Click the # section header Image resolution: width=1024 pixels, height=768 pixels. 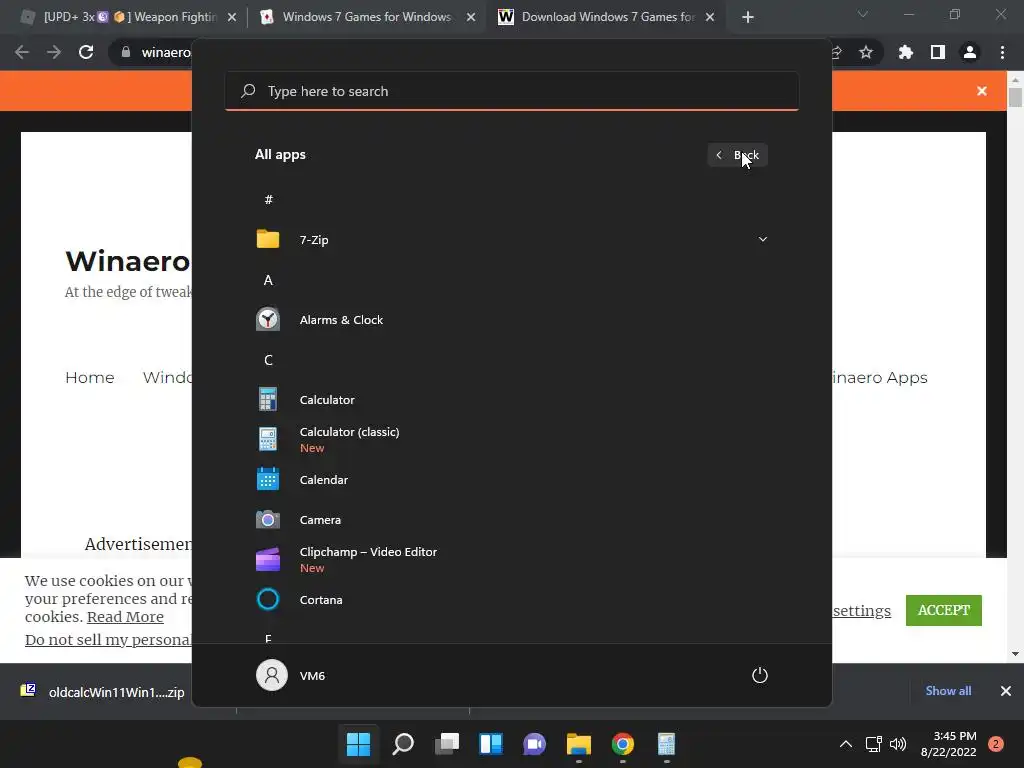(268, 200)
